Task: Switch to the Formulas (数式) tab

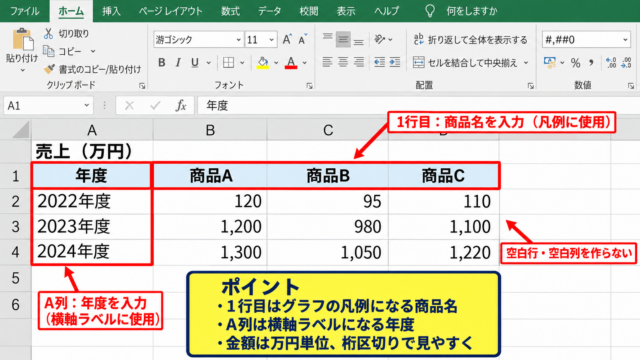Action: [x=230, y=11]
